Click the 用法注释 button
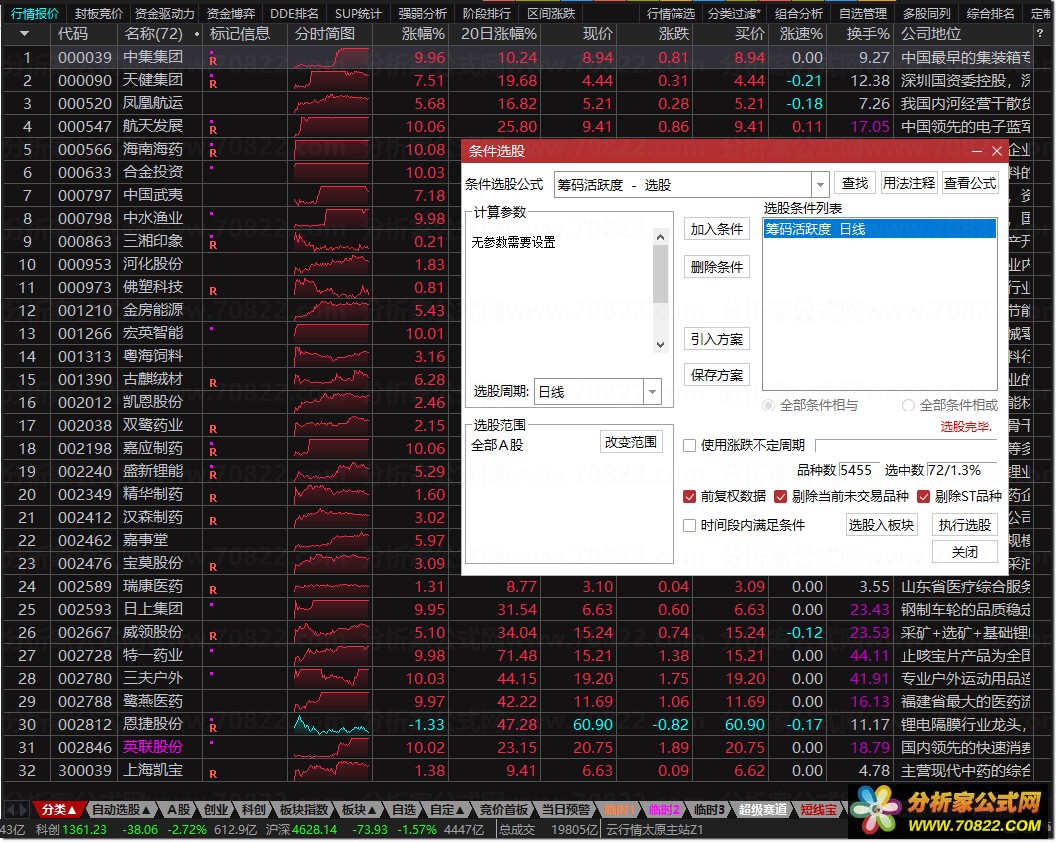 point(909,184)
